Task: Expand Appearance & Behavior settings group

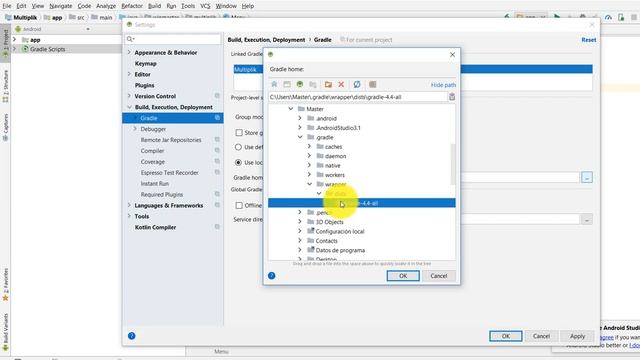Action: tap(129, 52)
